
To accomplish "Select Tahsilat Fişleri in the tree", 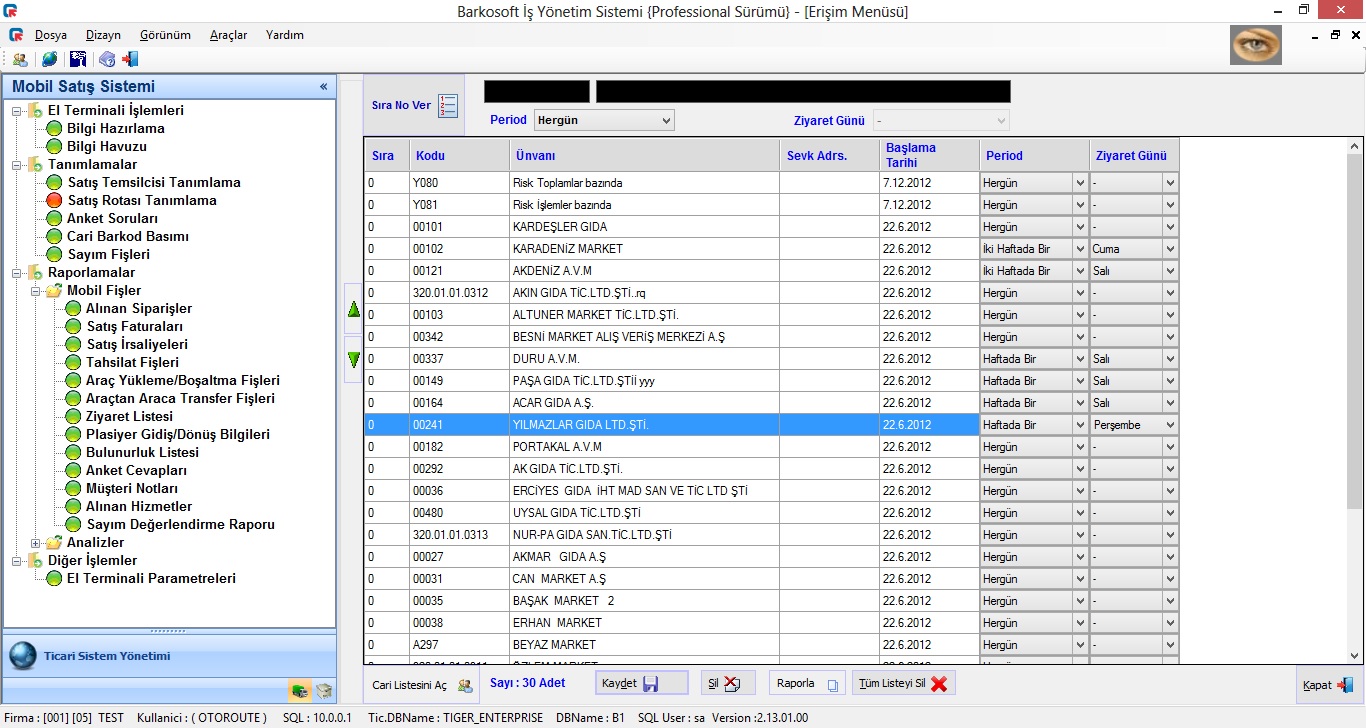I will [133, 363].
